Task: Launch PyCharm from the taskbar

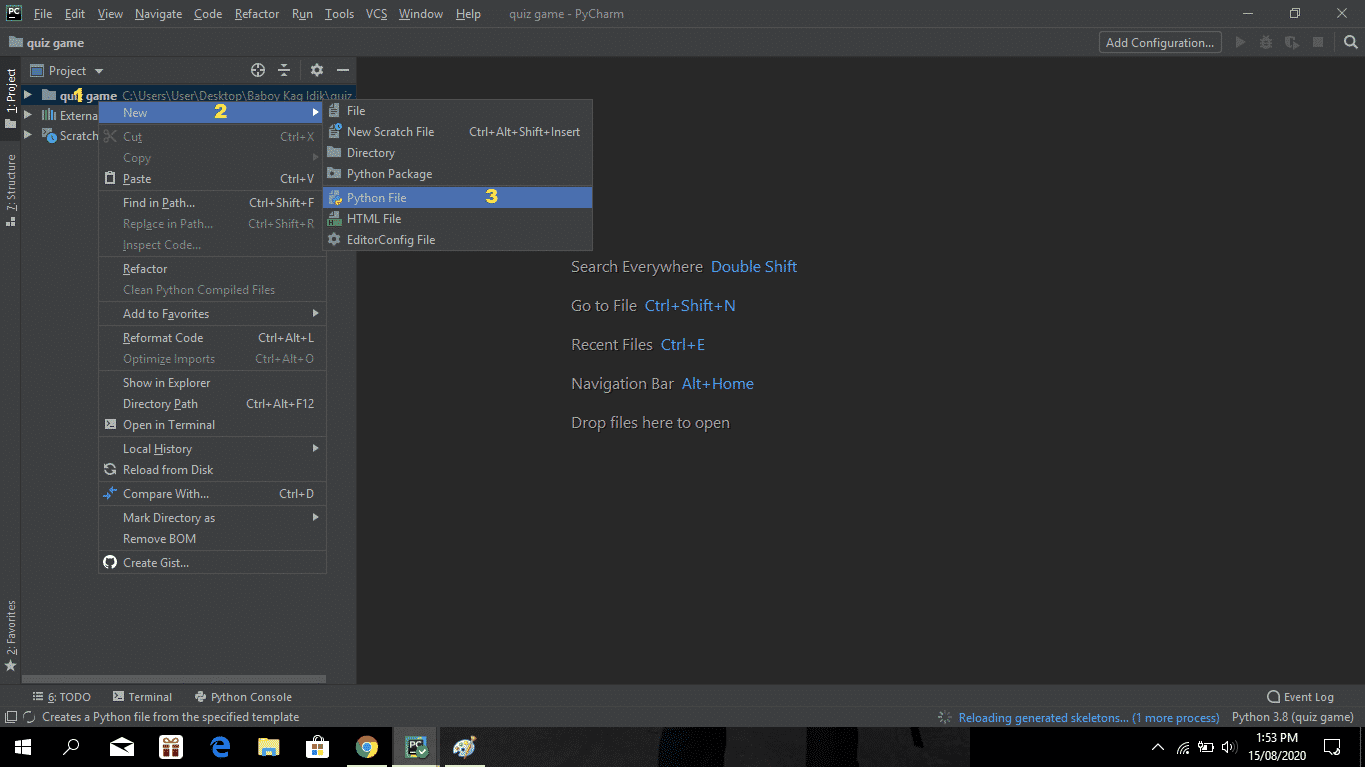Action: [415, 747]
